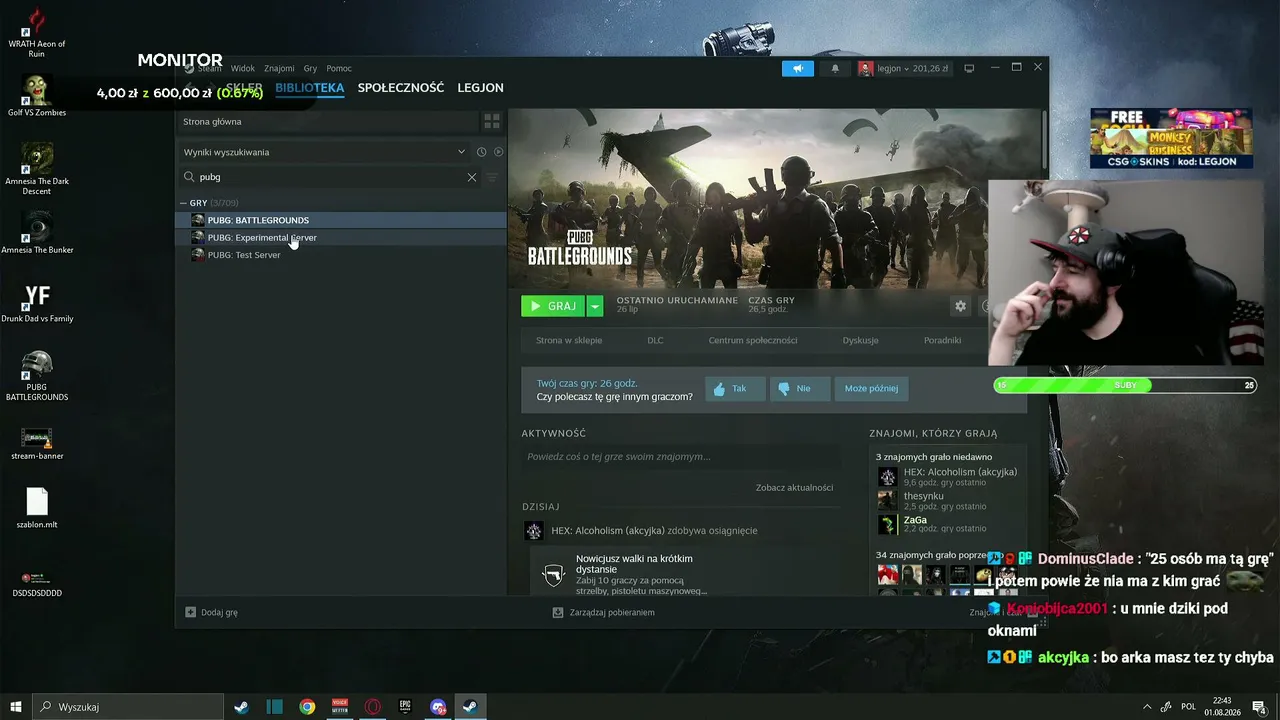Clear the pubg search text
The width and height of the screenshot is (1280, 720).
point(472,177)
